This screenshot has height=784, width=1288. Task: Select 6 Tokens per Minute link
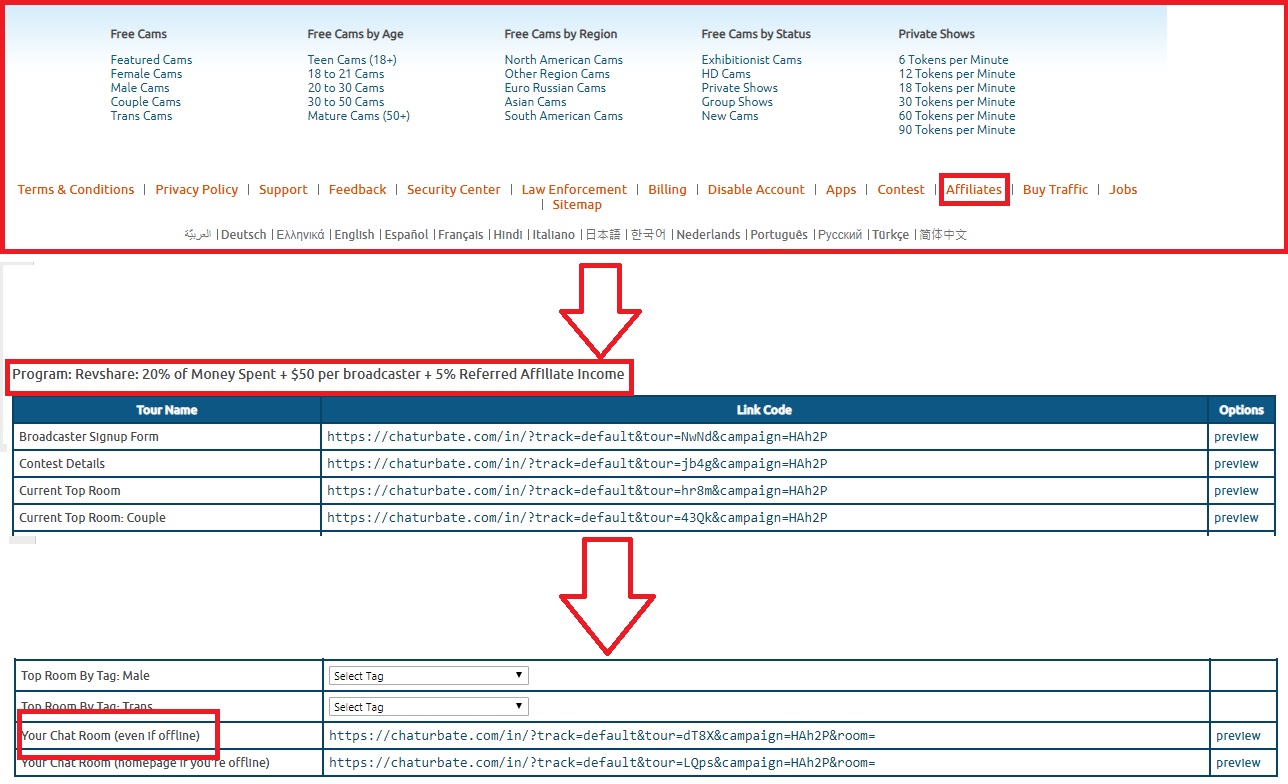click(x=953, y=60)
